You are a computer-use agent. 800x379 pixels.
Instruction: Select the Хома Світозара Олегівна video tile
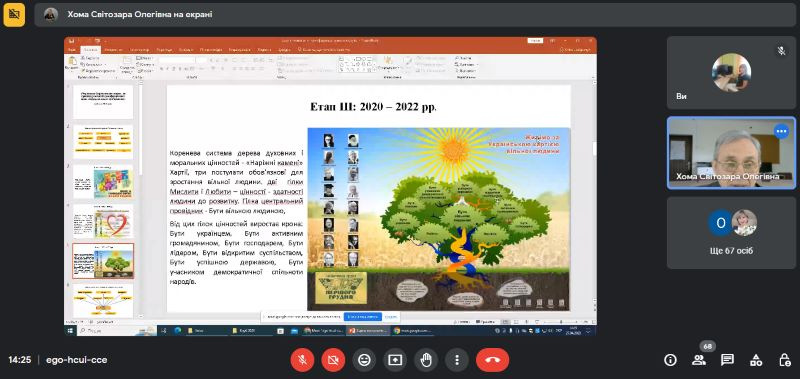click(x=731, y=153)
